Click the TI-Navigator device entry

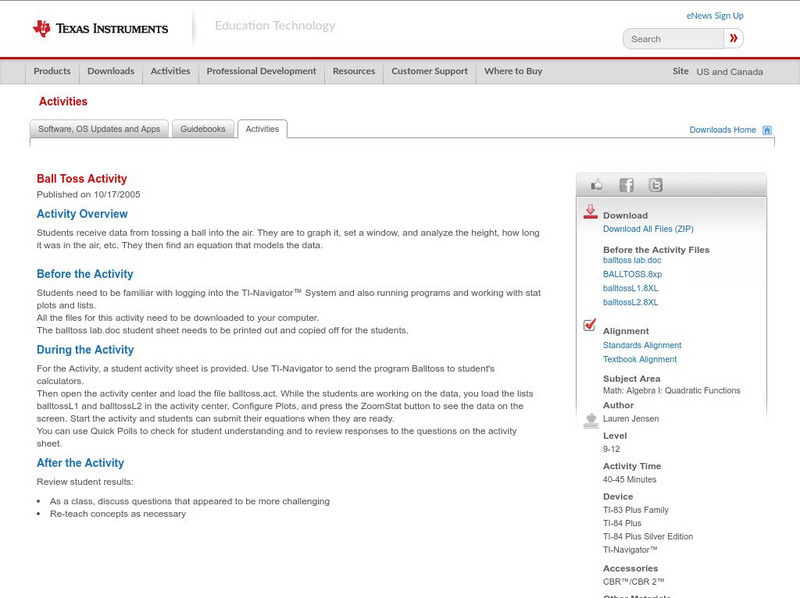[x=630, y=550]
